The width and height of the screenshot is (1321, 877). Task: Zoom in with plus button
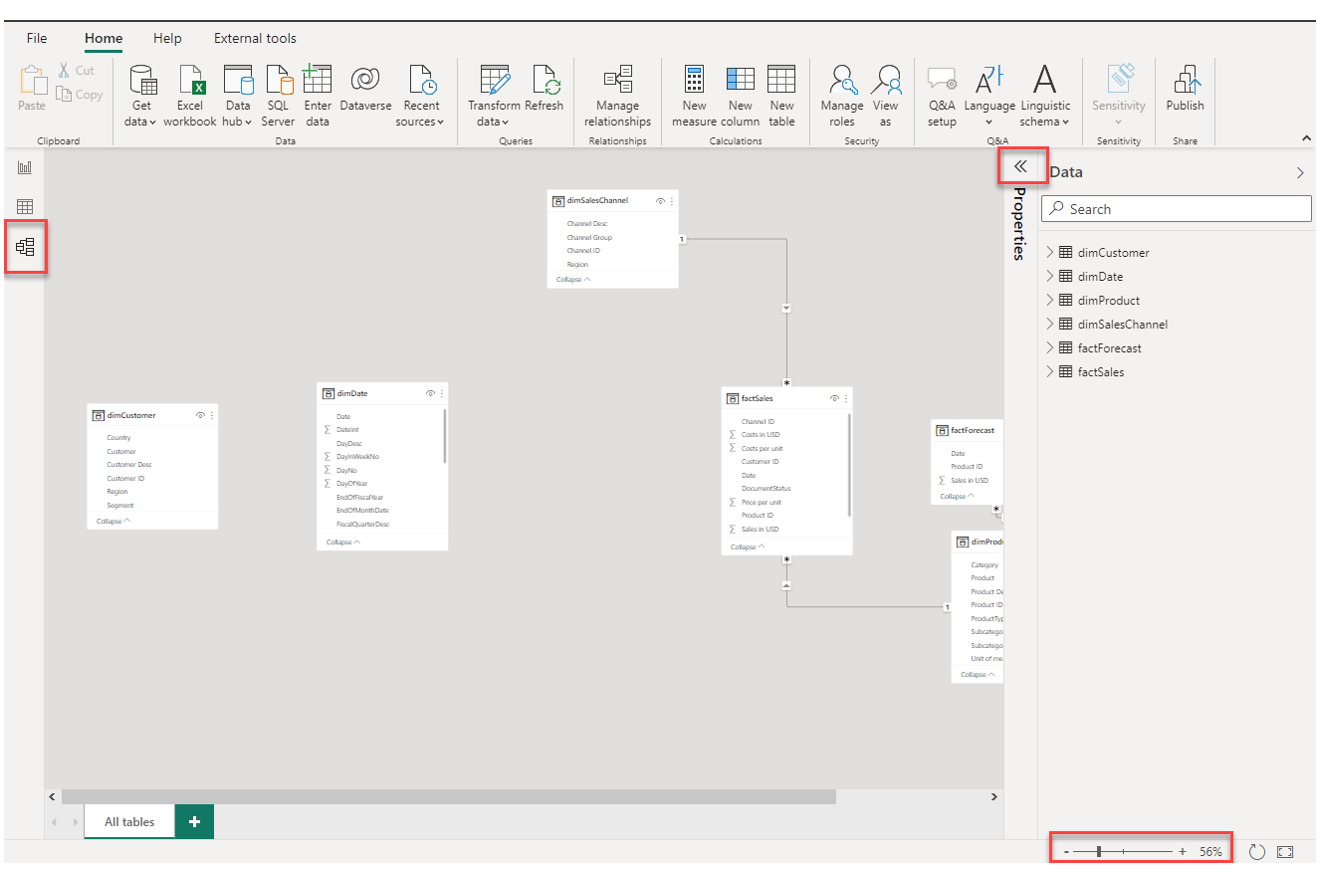(1182, 852)
